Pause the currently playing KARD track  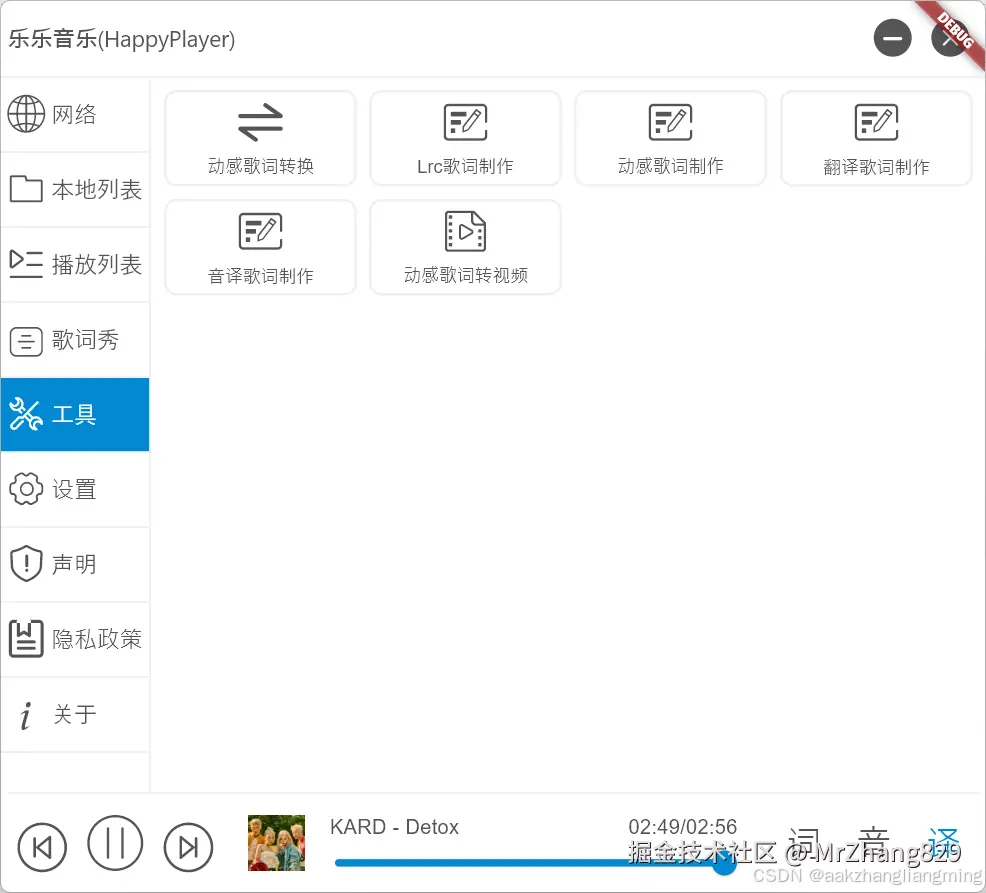point(115,844)
